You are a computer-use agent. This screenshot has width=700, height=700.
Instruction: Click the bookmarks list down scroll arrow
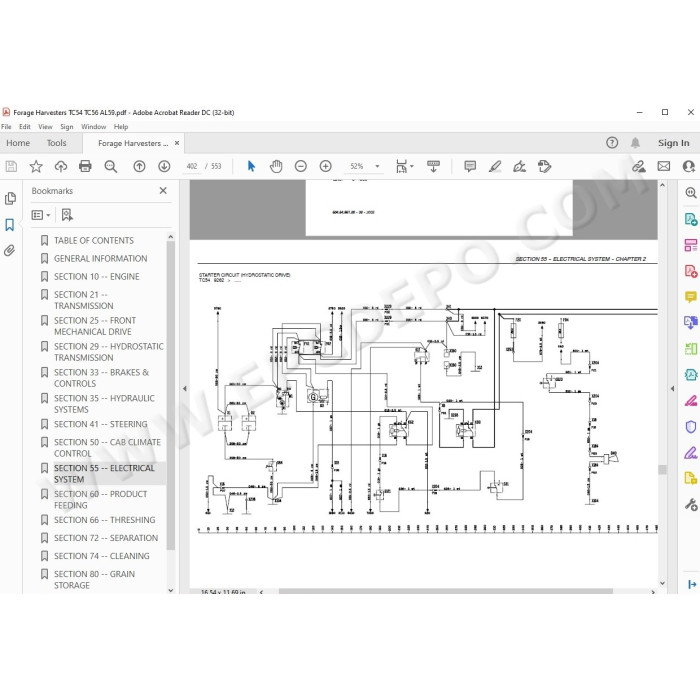[x=171, y=590]
